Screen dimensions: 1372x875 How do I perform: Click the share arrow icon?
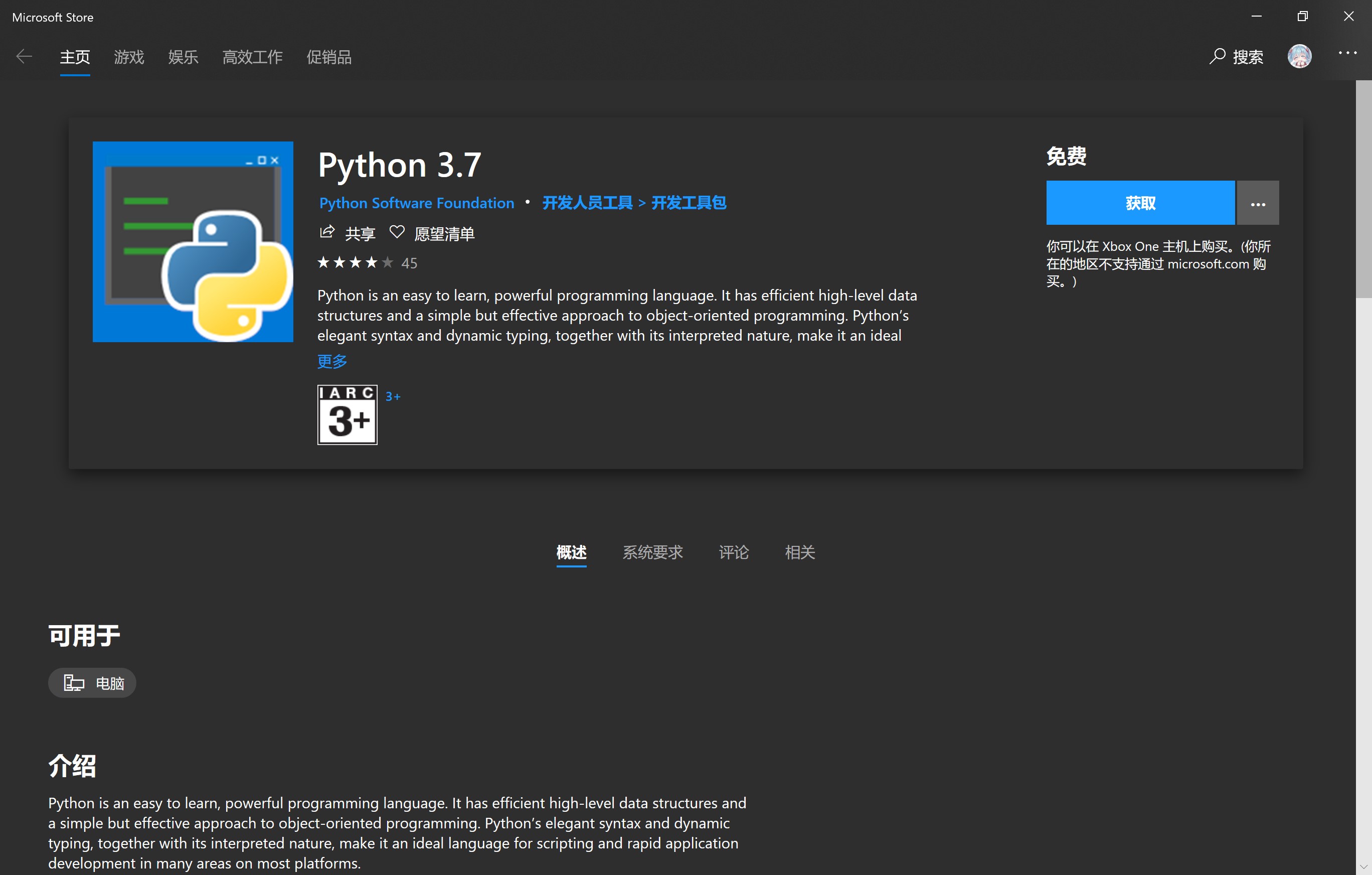327,232
